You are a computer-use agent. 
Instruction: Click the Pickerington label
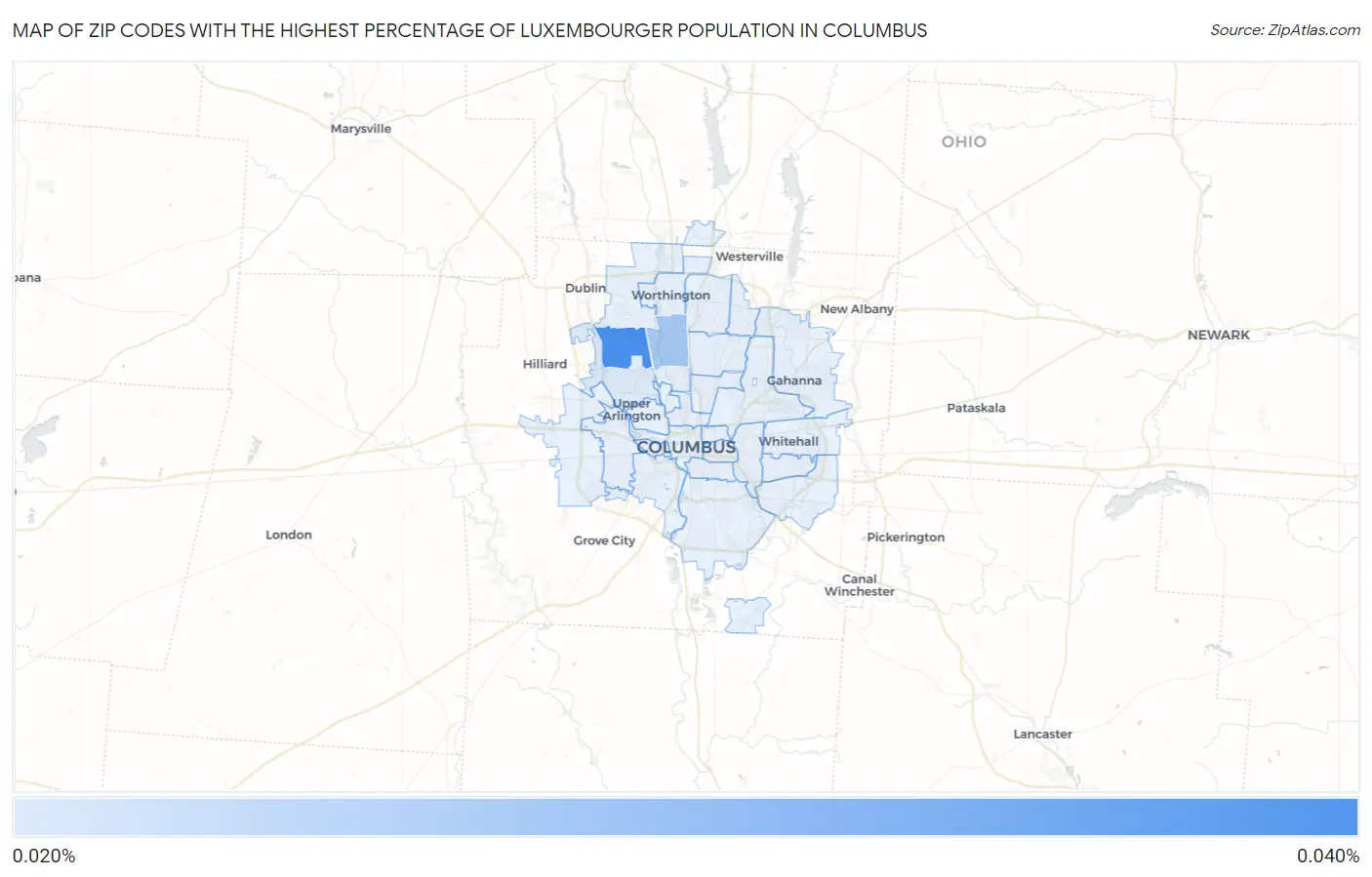tap(906, 538)
